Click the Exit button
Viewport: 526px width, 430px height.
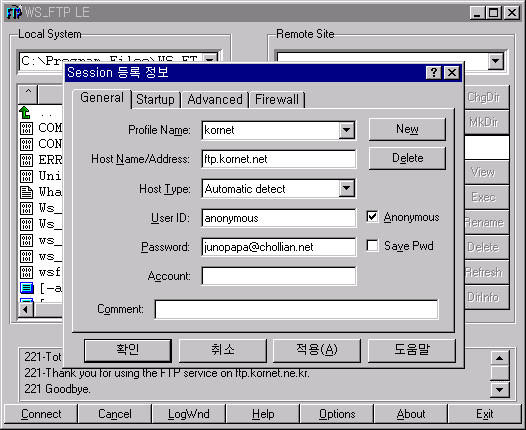tap(485, 414)
